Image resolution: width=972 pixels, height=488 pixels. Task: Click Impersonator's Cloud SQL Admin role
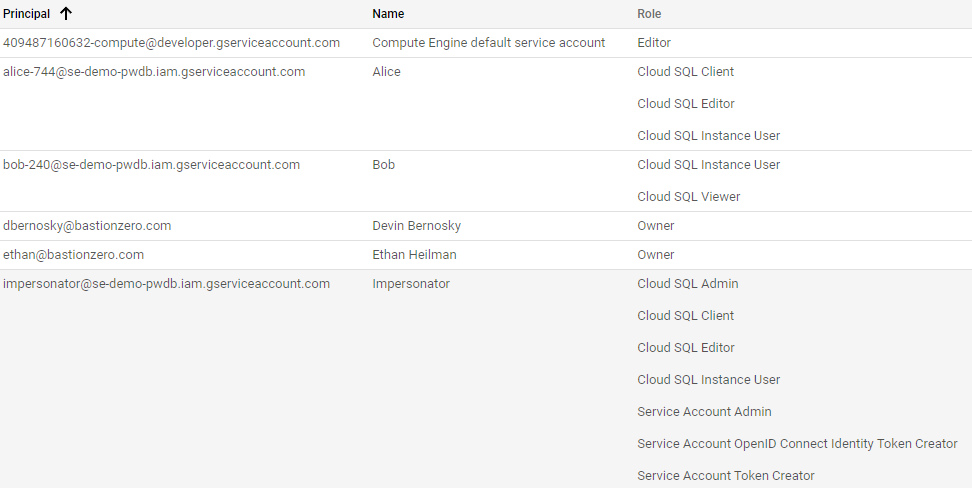[687, 284]
